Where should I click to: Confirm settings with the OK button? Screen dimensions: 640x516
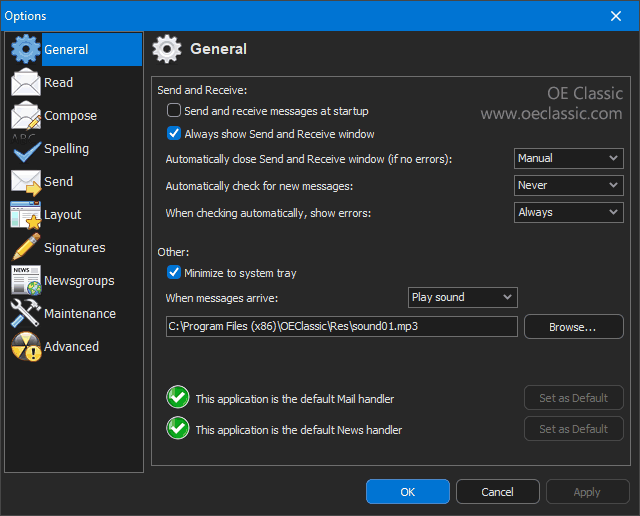pos(408,492)
